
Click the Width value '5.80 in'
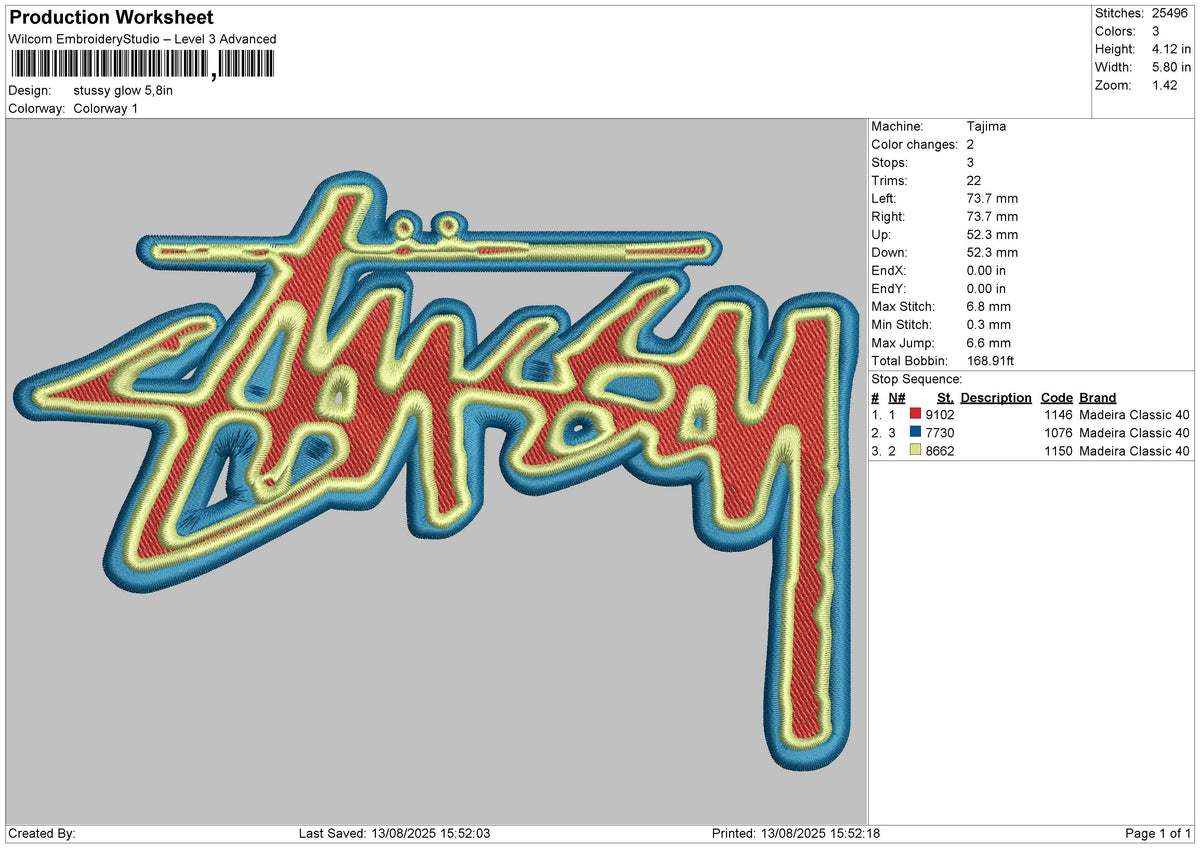pyautogui.click(x=1172, y=67)
